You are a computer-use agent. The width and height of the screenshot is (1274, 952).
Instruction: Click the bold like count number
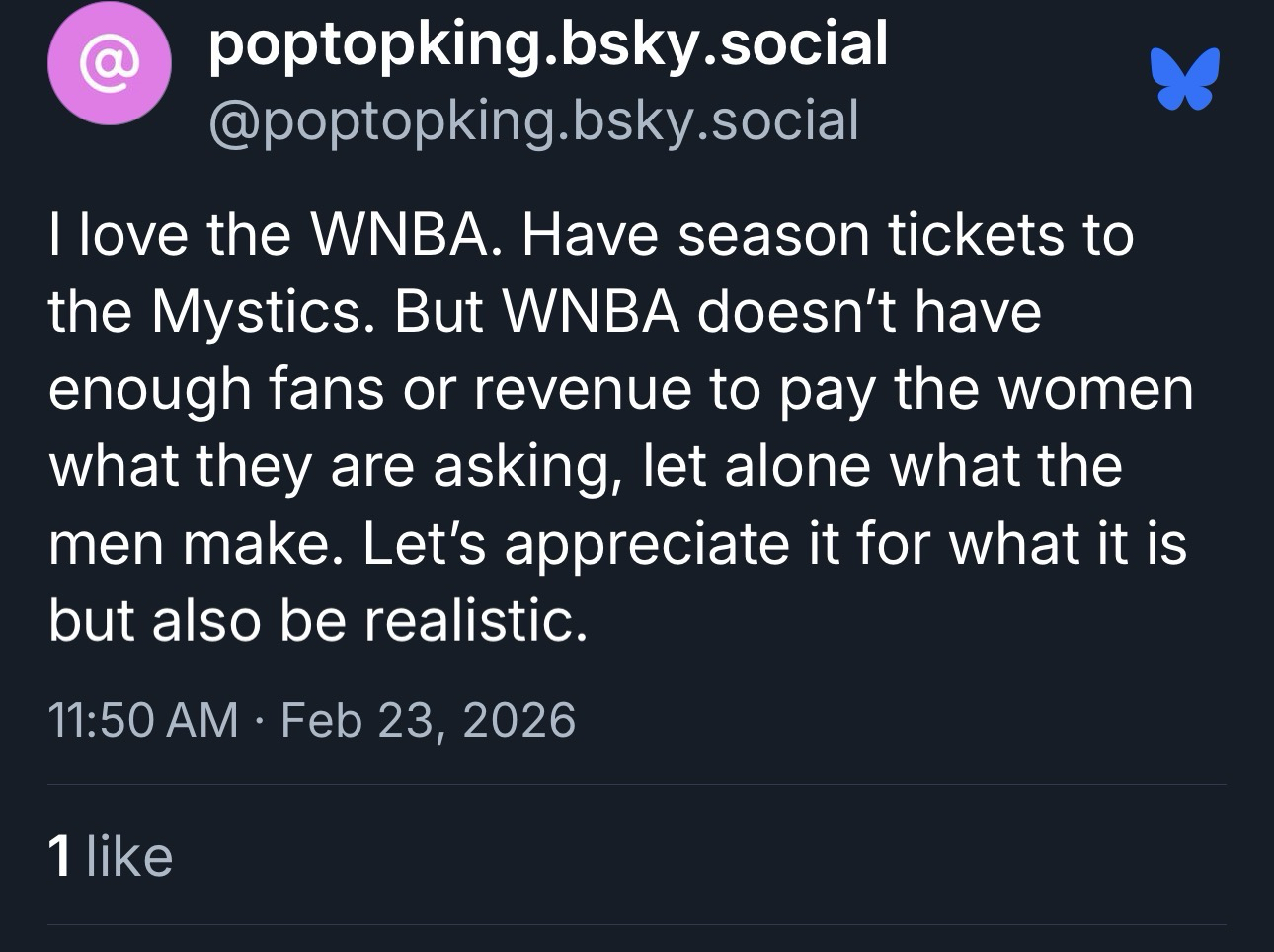click(60, 855)
